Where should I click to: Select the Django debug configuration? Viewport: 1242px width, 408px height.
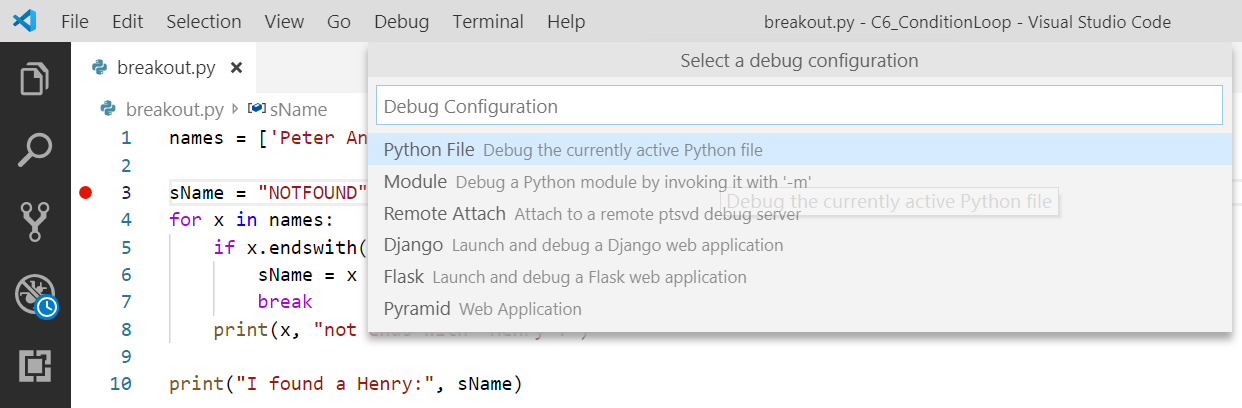tap(800, 245)
